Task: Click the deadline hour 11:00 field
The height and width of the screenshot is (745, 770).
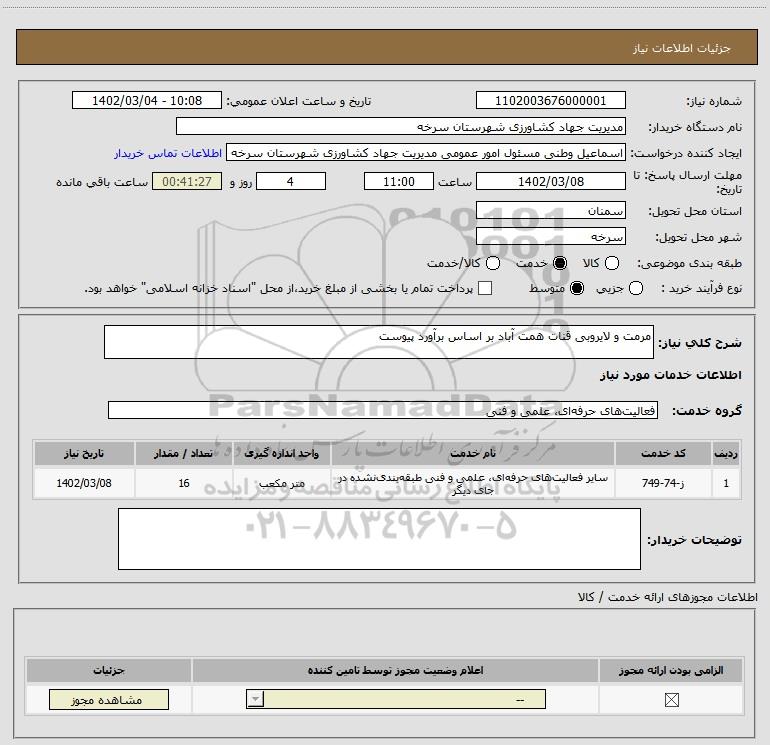Action: [399, 181]
